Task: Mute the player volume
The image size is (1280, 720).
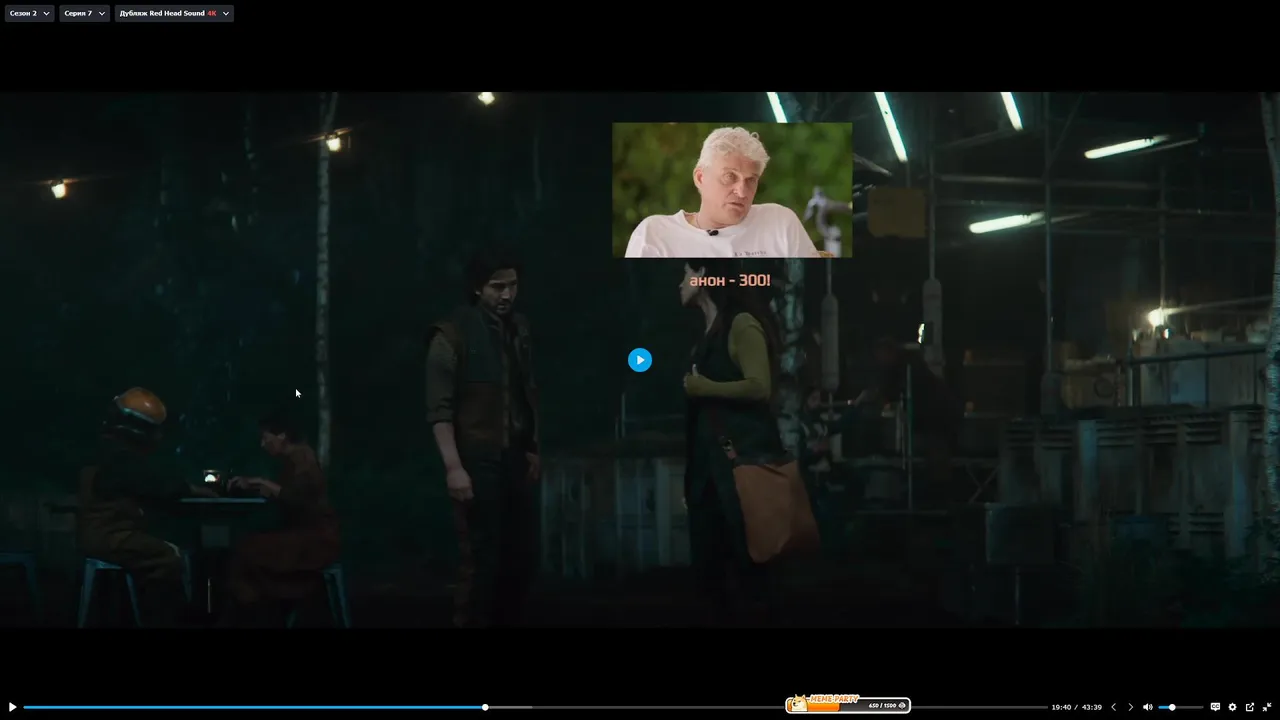Action: pyautogui.click(x=1148, y=707)
